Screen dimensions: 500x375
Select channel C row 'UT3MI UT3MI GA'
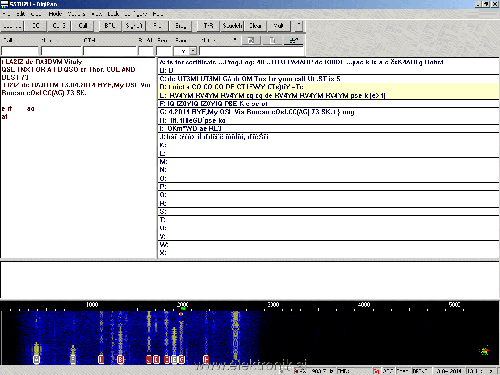328,79
